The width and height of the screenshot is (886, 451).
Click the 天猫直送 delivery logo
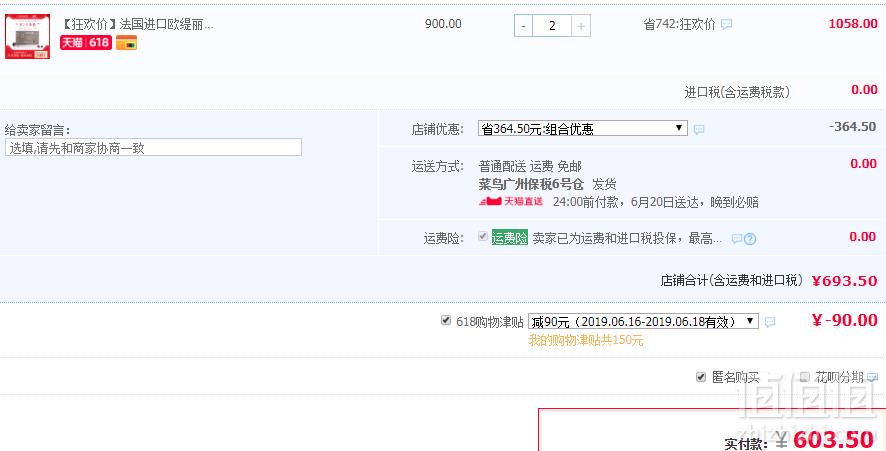[511, 201]
